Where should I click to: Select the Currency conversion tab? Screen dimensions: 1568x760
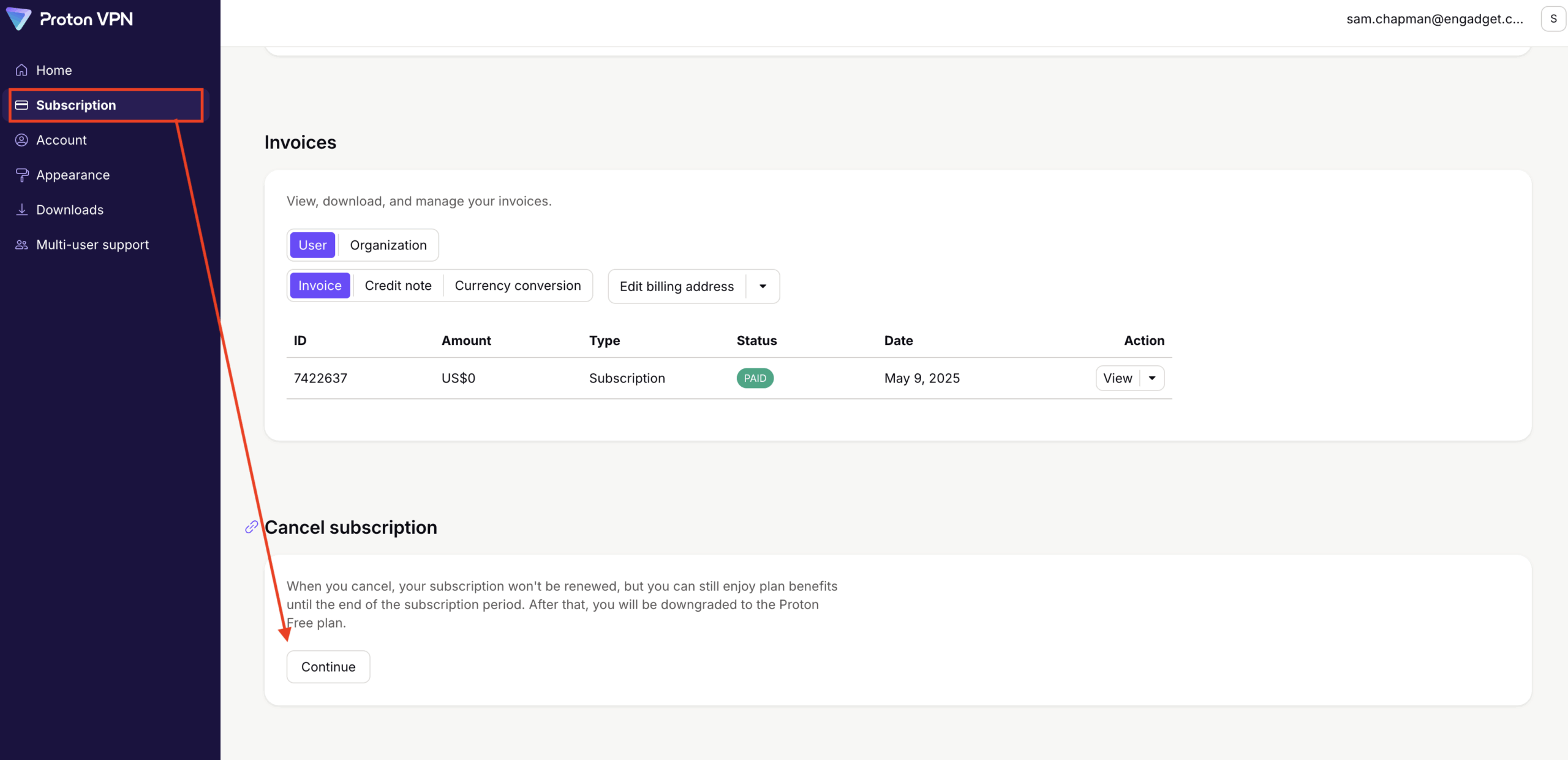pyautogui.click(x=518, y=285)
